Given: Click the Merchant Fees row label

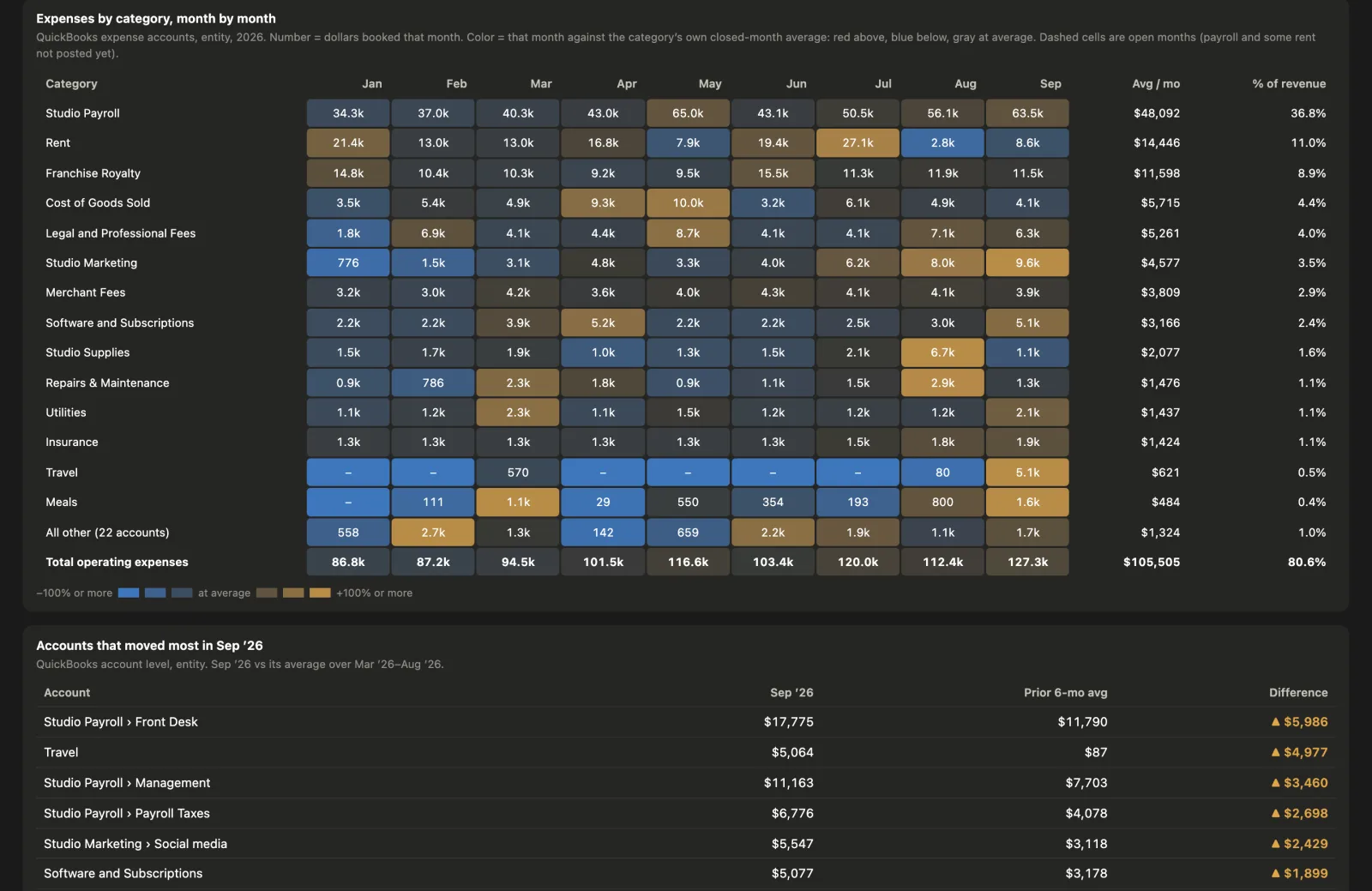Looking at the screenshot, I should 85,292.
